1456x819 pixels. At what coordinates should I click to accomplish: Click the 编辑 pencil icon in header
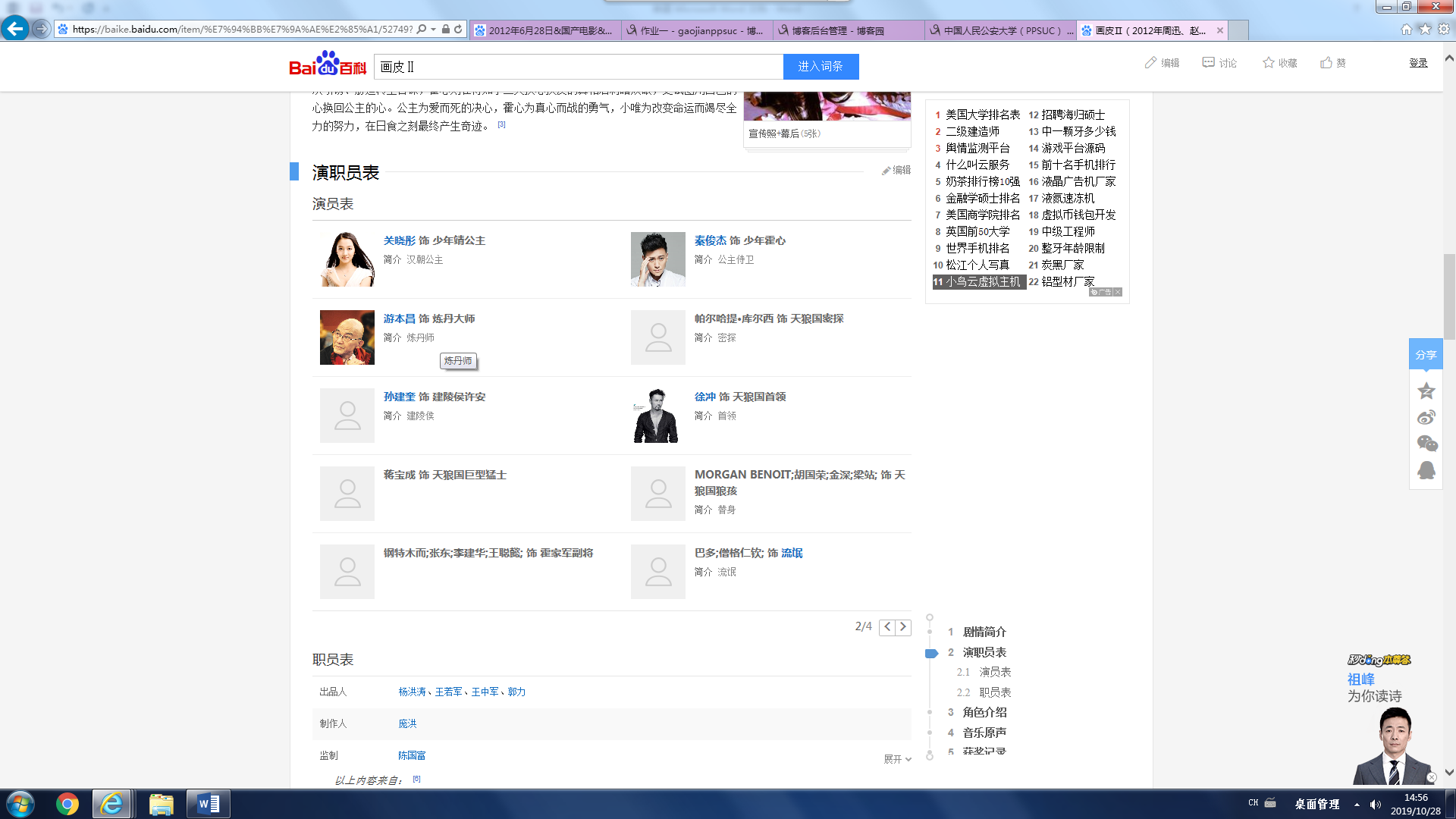(1150, 63)
